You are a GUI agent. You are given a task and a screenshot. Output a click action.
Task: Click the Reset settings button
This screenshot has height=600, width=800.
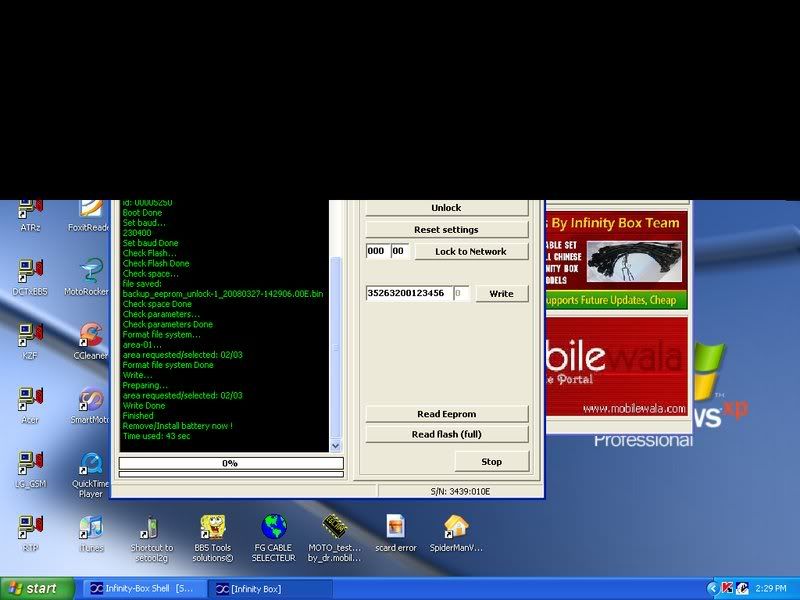click(446, 230)
